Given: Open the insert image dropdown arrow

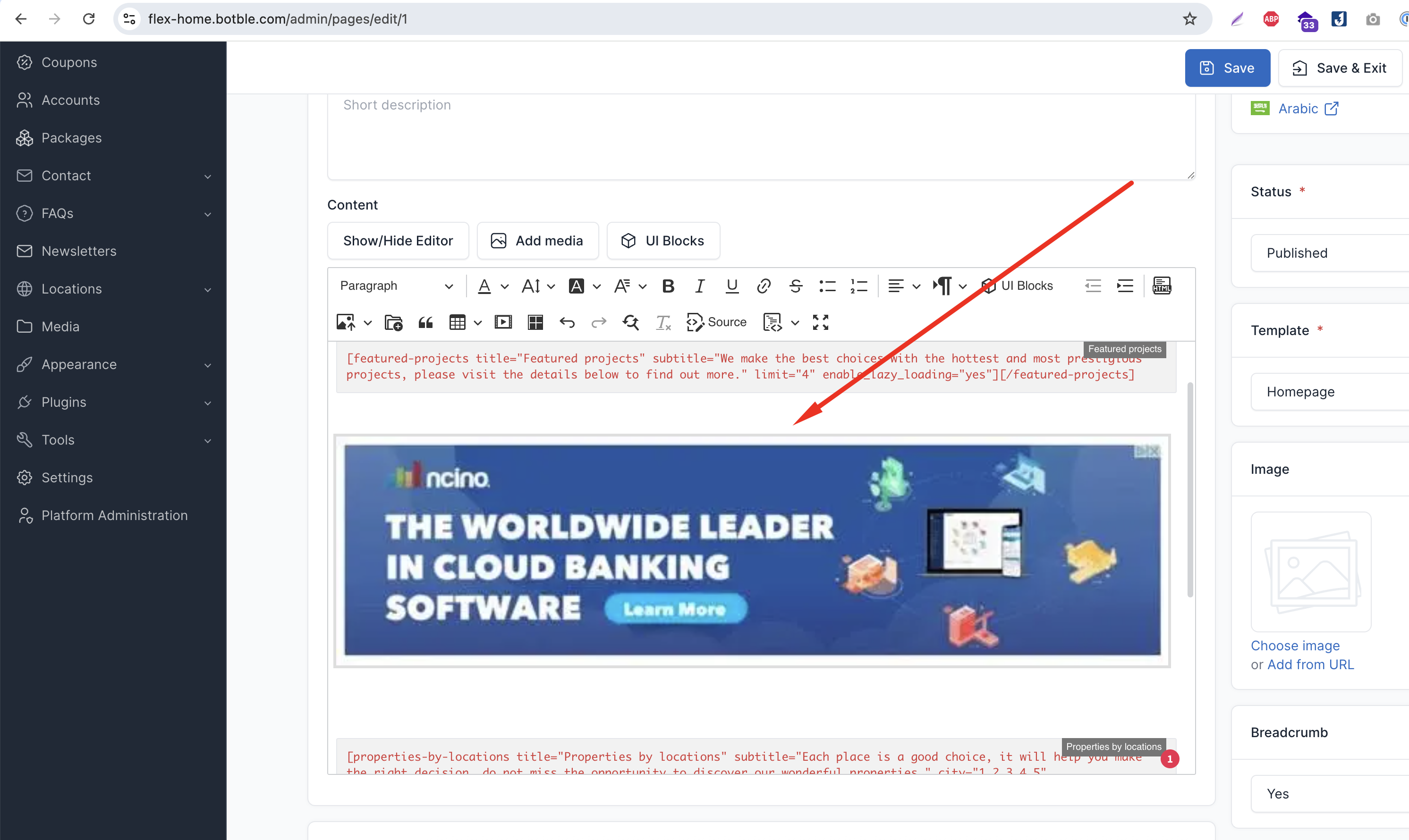Looking at the screenshot, I should pos(368,323).
